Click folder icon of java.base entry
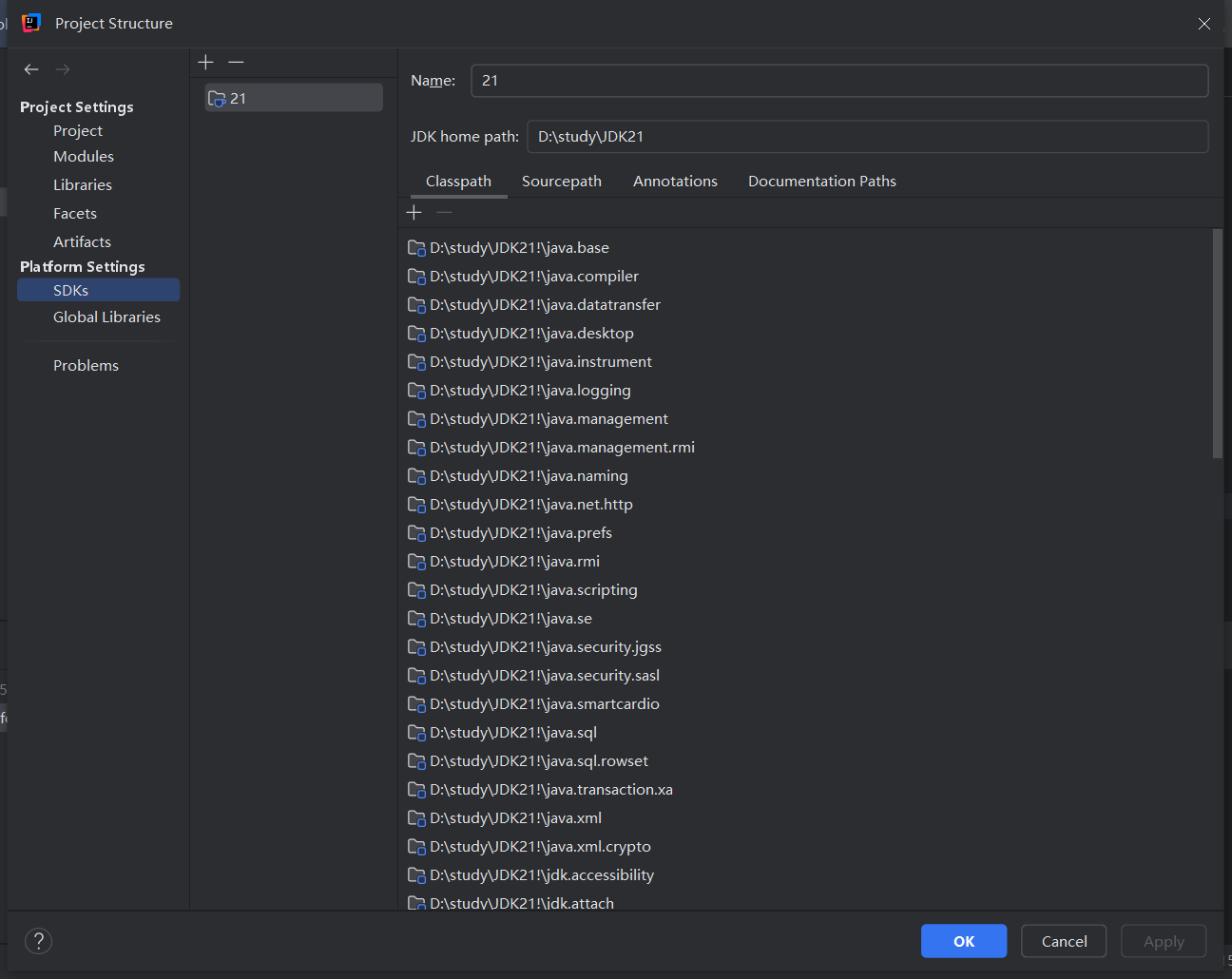The width and height of the screenshot is (1232, 979). [416, 248]
